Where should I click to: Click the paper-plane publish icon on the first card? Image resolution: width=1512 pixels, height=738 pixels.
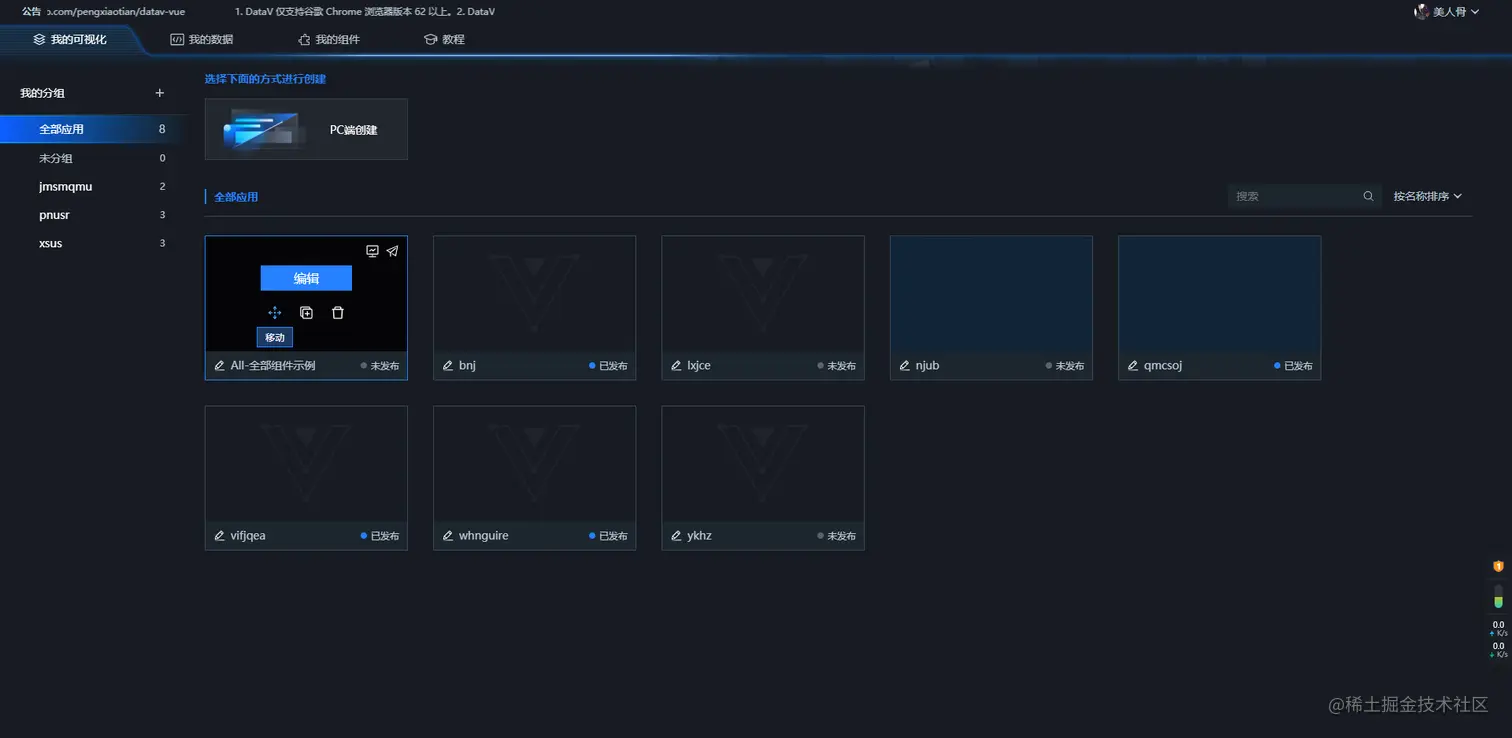pos(392,251)
